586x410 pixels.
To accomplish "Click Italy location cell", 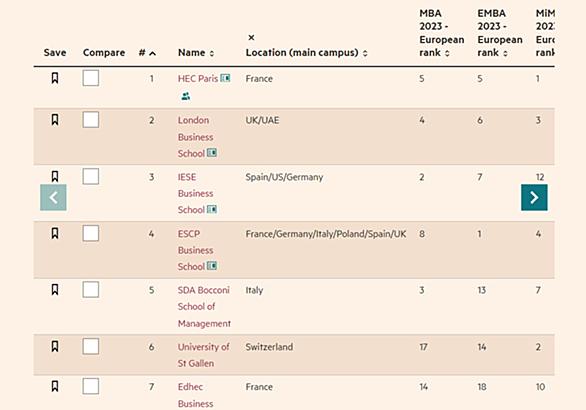I will point(255,290).
